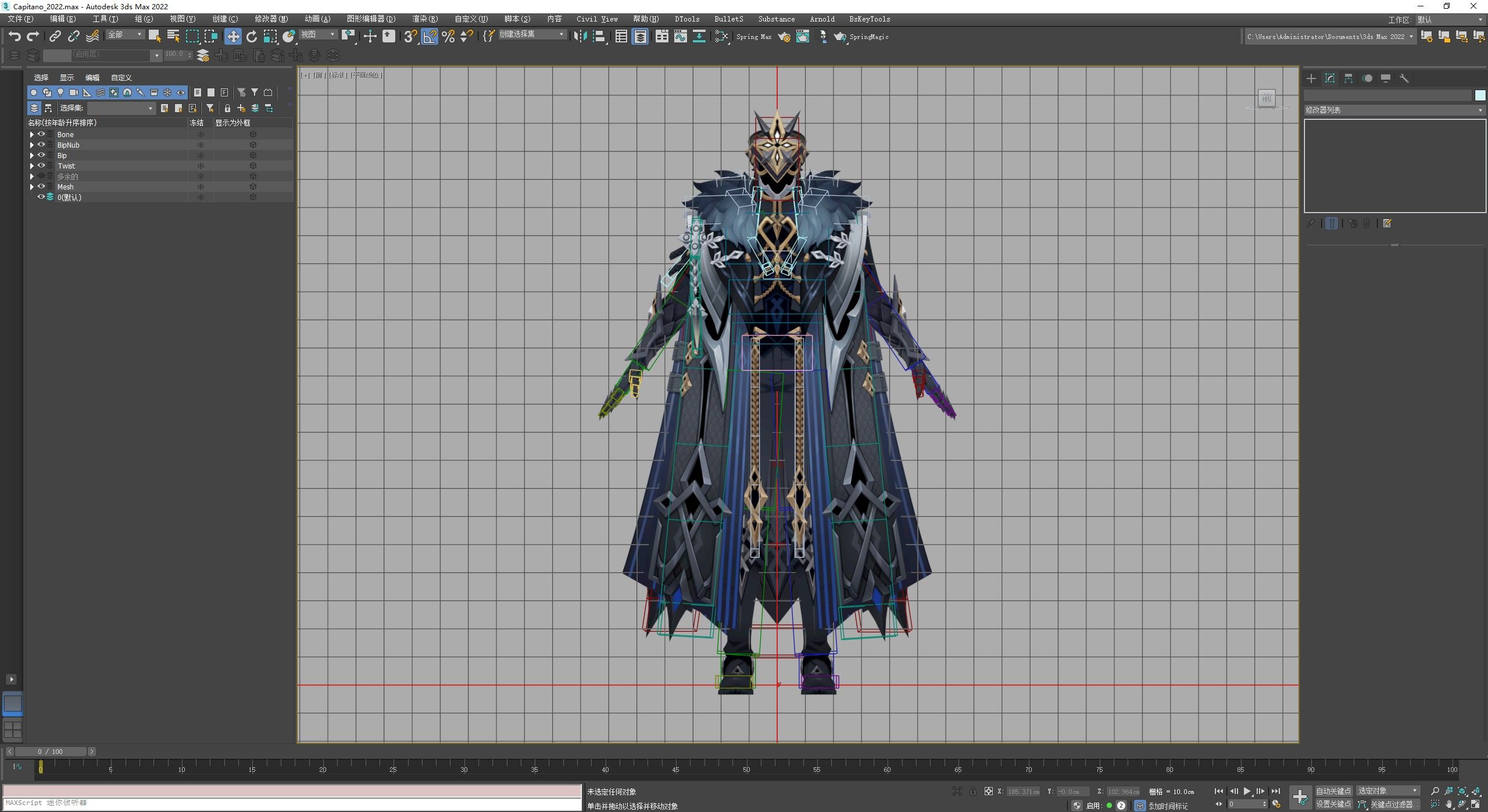Open the 全部 selection filter dropdown
Screen dimensions: 1488x812
[x=124, y=35]
